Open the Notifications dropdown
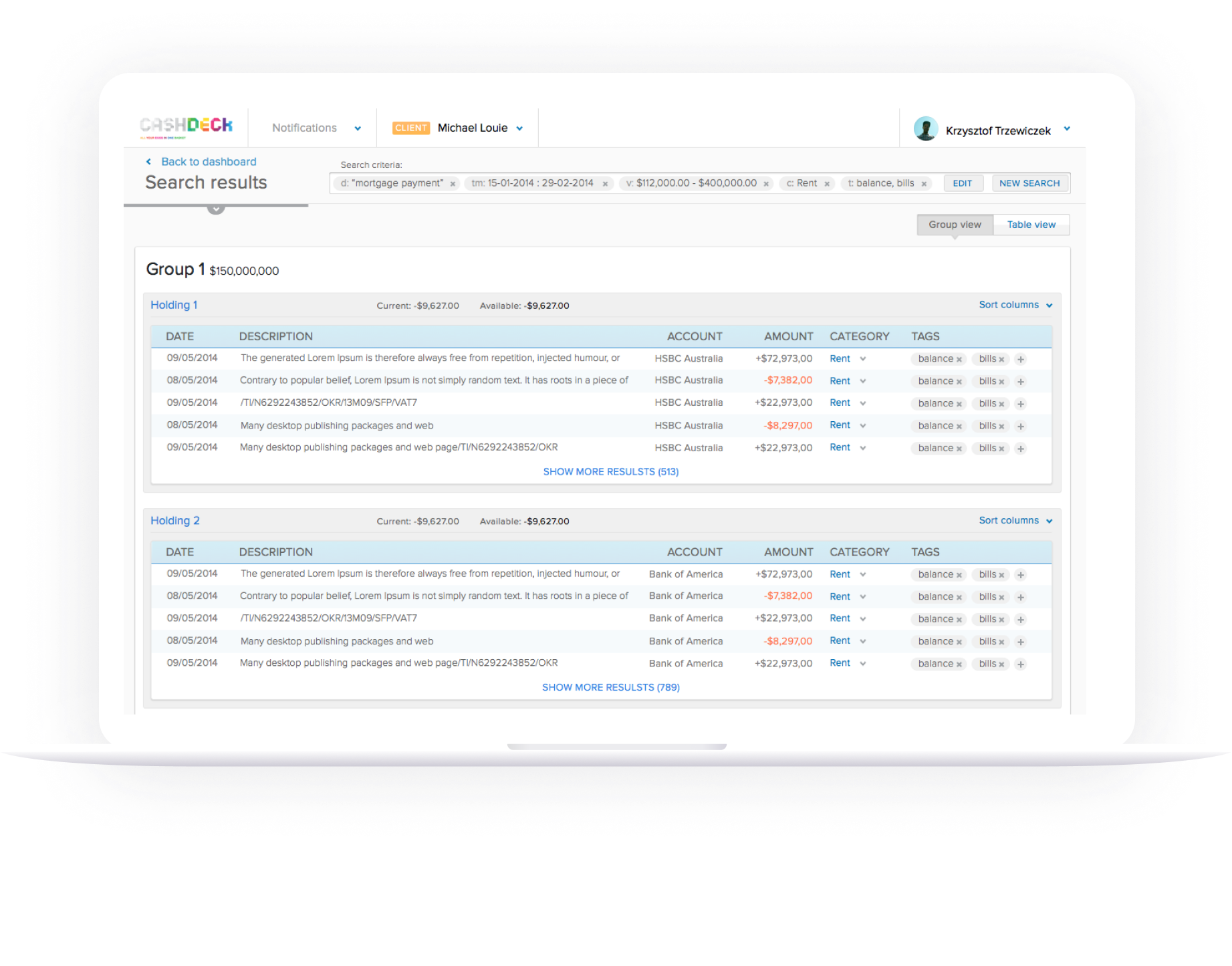 point(314,128)
